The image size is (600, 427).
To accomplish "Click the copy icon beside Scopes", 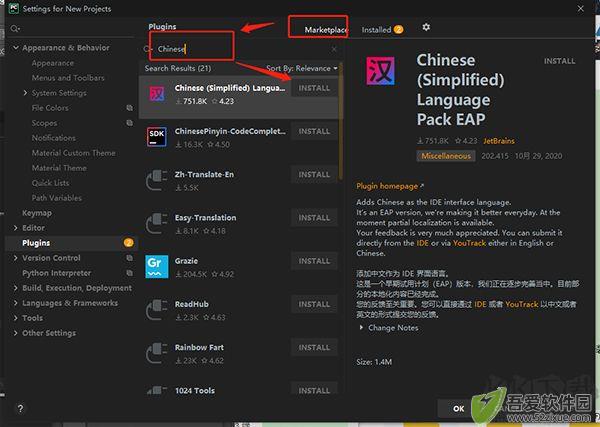I will point(130,123).
